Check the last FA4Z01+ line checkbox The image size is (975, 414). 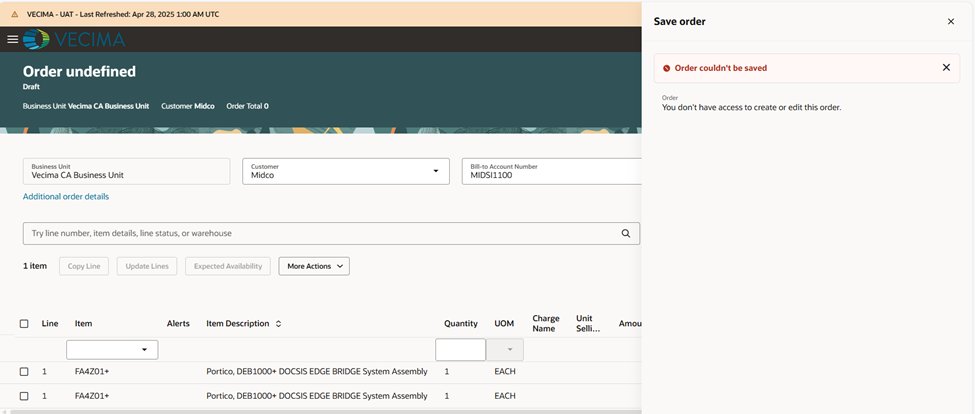24,396
